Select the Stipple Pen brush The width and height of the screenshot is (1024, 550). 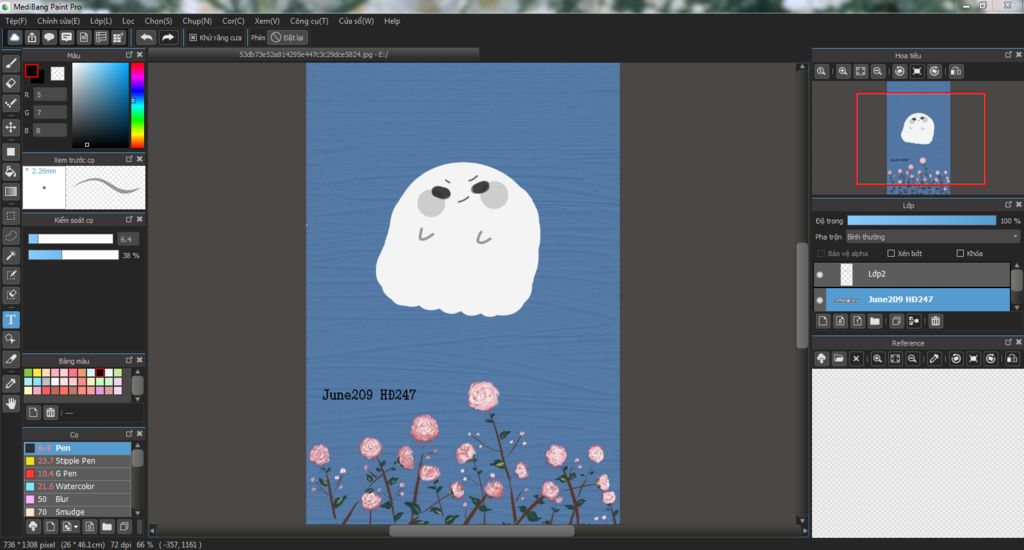77,461
